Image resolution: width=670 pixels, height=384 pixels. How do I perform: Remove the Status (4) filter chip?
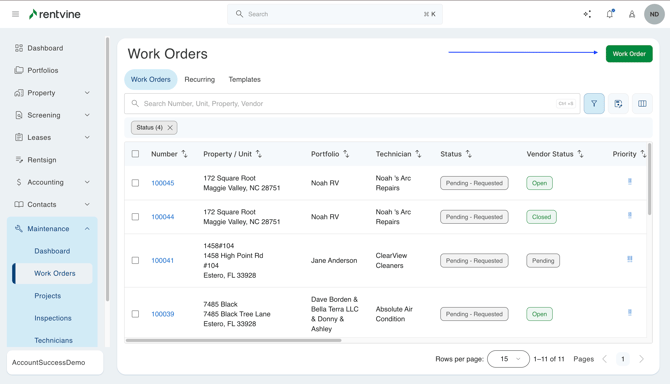pos(170,127)
